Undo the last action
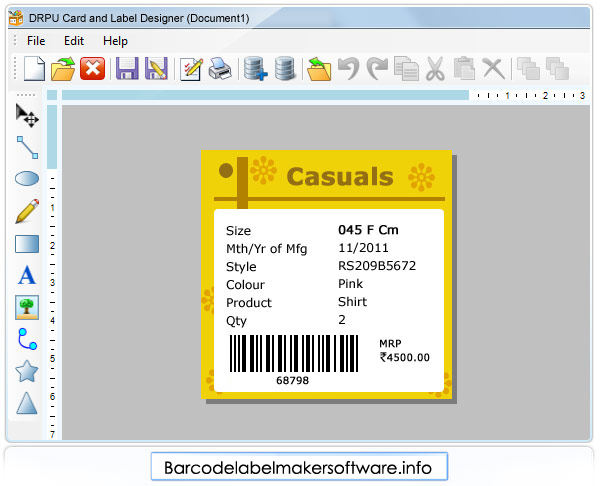 349,69
